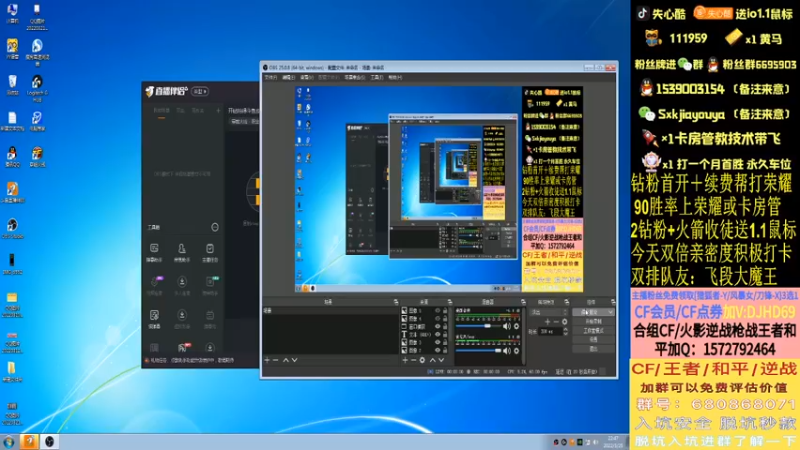Click the start recording button in Controls
Viewport: 800px width, 450px height.
(593, 321)
